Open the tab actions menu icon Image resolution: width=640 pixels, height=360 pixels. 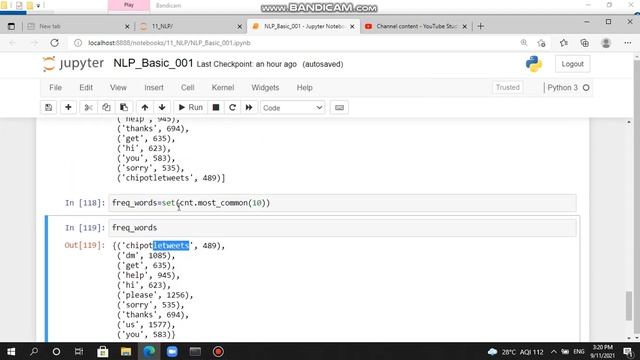point(11,27)
